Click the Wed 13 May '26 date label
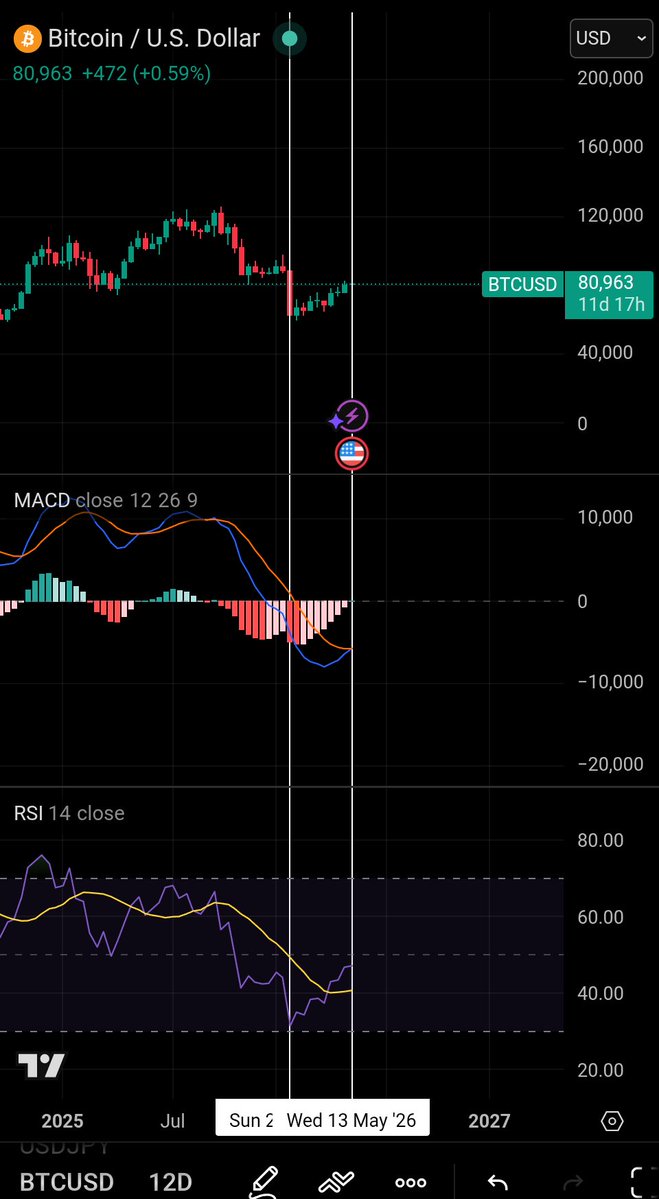This screenshot has width=659, height=1199. point(351,1121)
